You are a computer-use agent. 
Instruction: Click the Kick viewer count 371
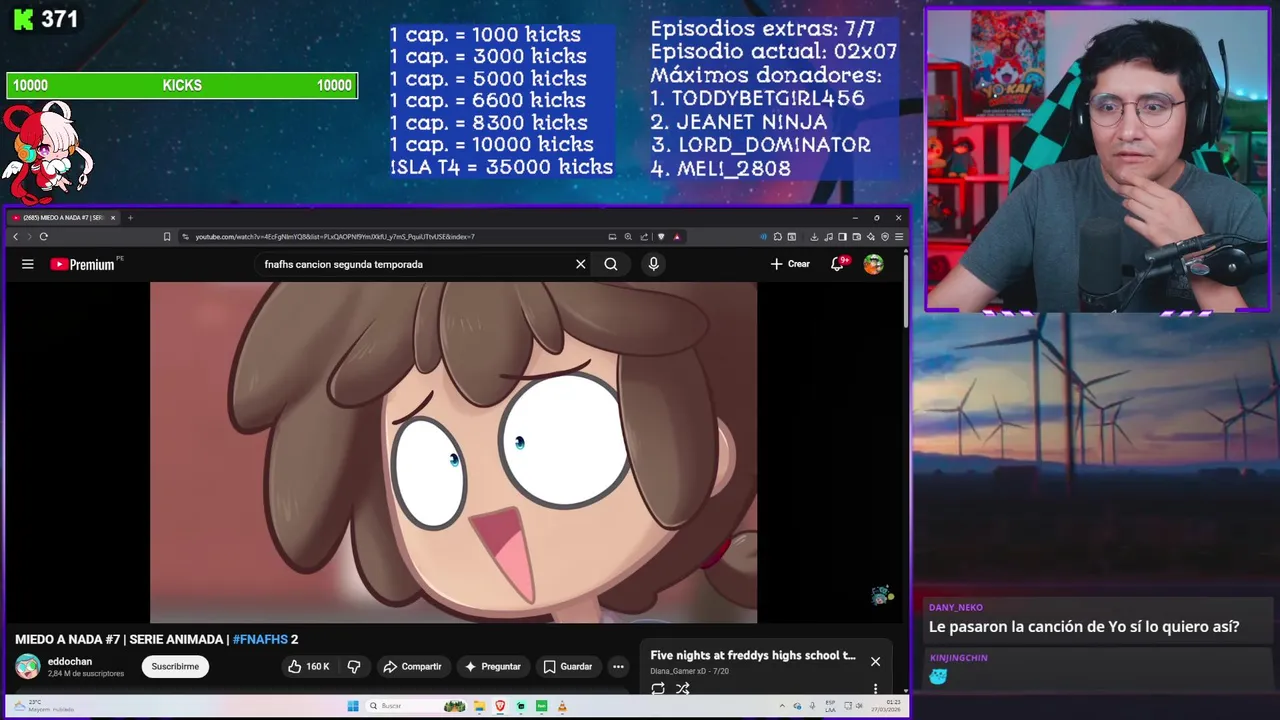click(60, 19)
